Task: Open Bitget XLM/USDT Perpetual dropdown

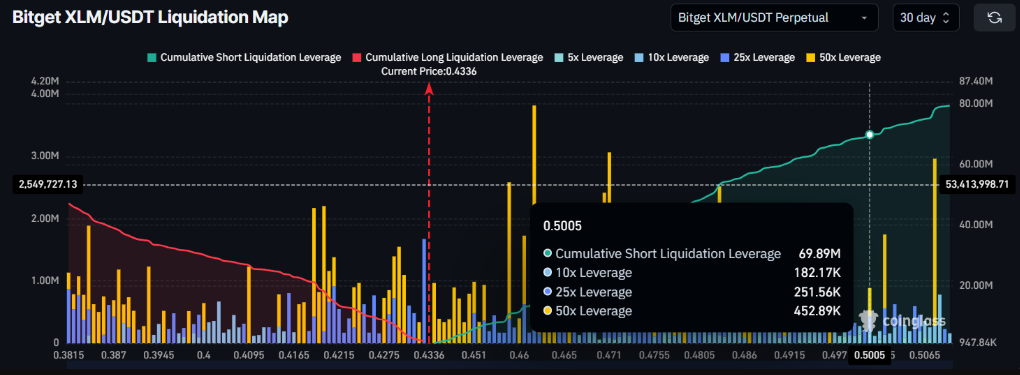Action: click(x=774, y=18)
